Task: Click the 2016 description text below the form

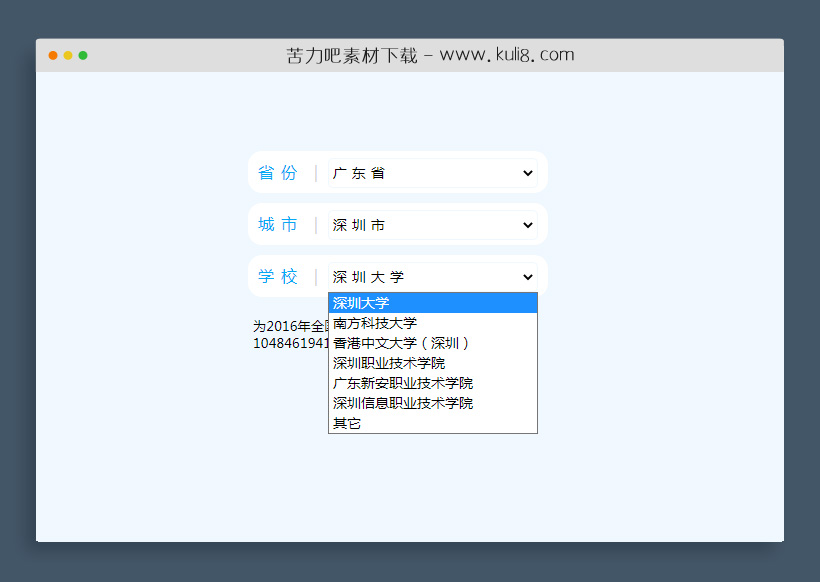Action: [x=290, y=330]
